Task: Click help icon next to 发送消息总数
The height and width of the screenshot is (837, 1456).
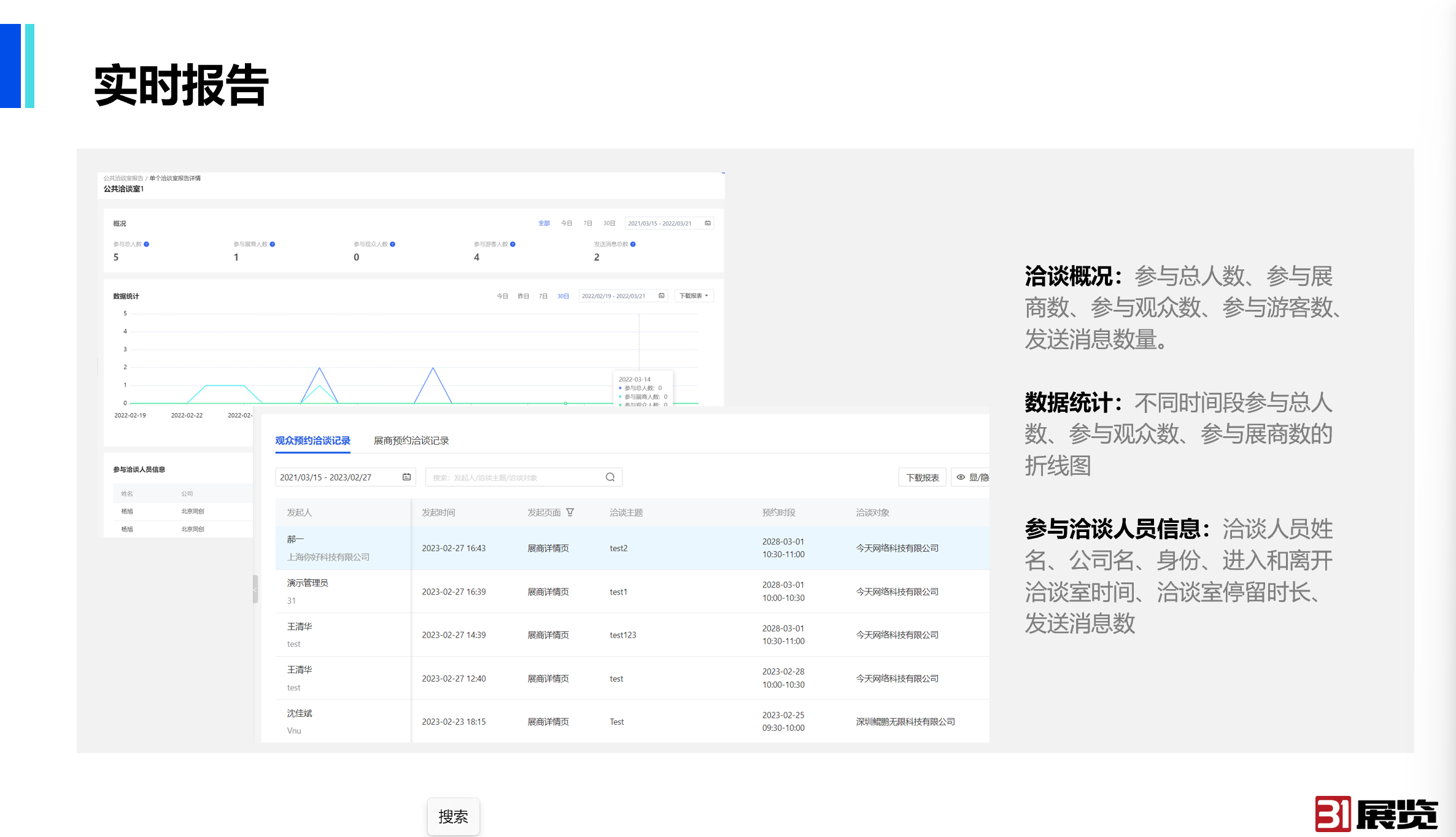Action: point(633,244)
